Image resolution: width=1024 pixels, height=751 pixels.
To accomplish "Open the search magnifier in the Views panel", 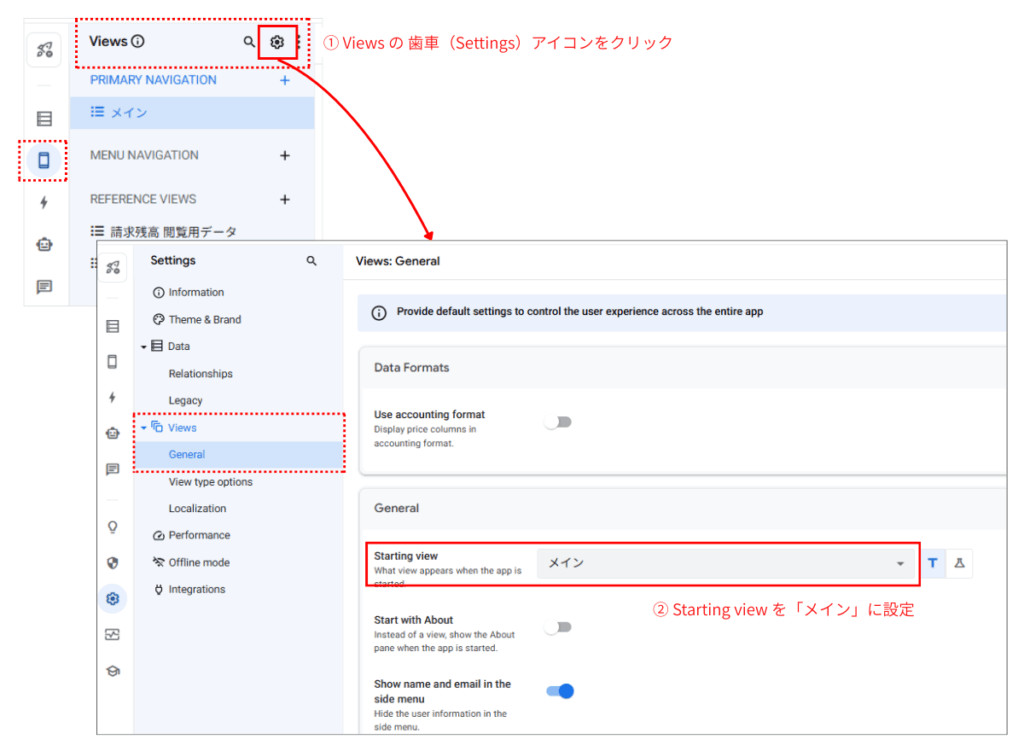I will pos(248,41).
